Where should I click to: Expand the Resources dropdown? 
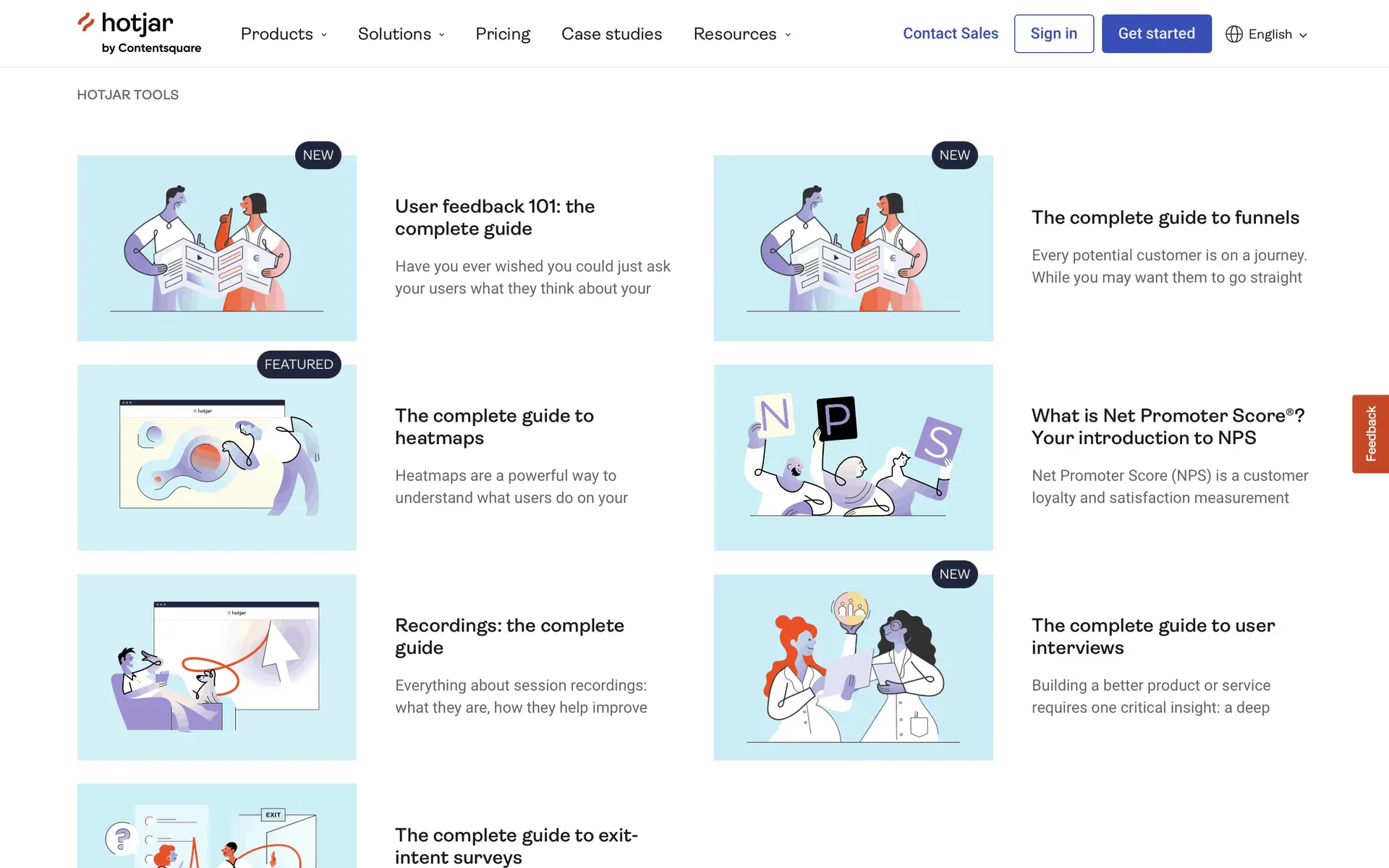click(742, 34)
